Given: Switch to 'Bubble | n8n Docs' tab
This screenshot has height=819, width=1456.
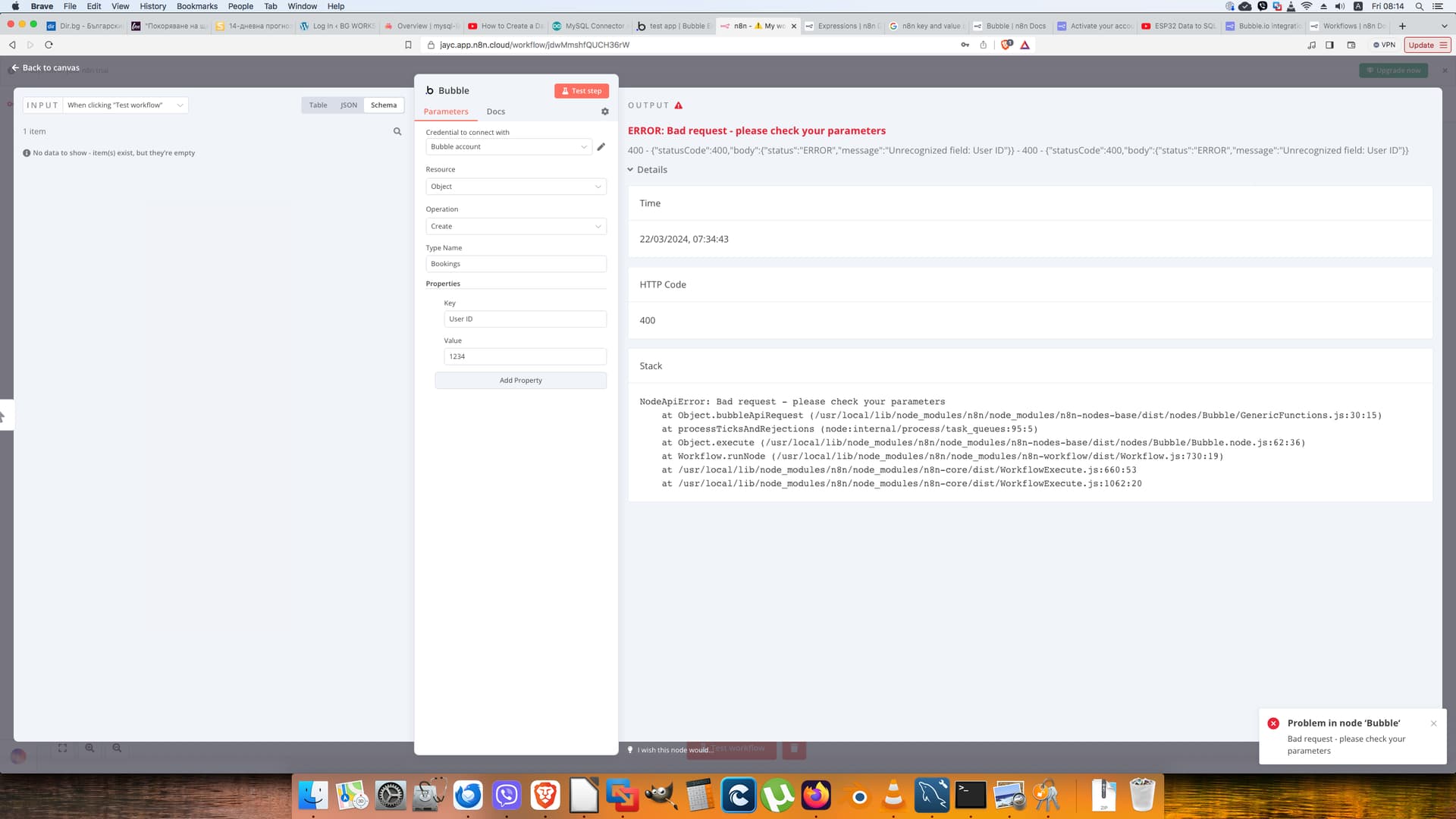Looking at the screenshot, I should pos(1009,26).
